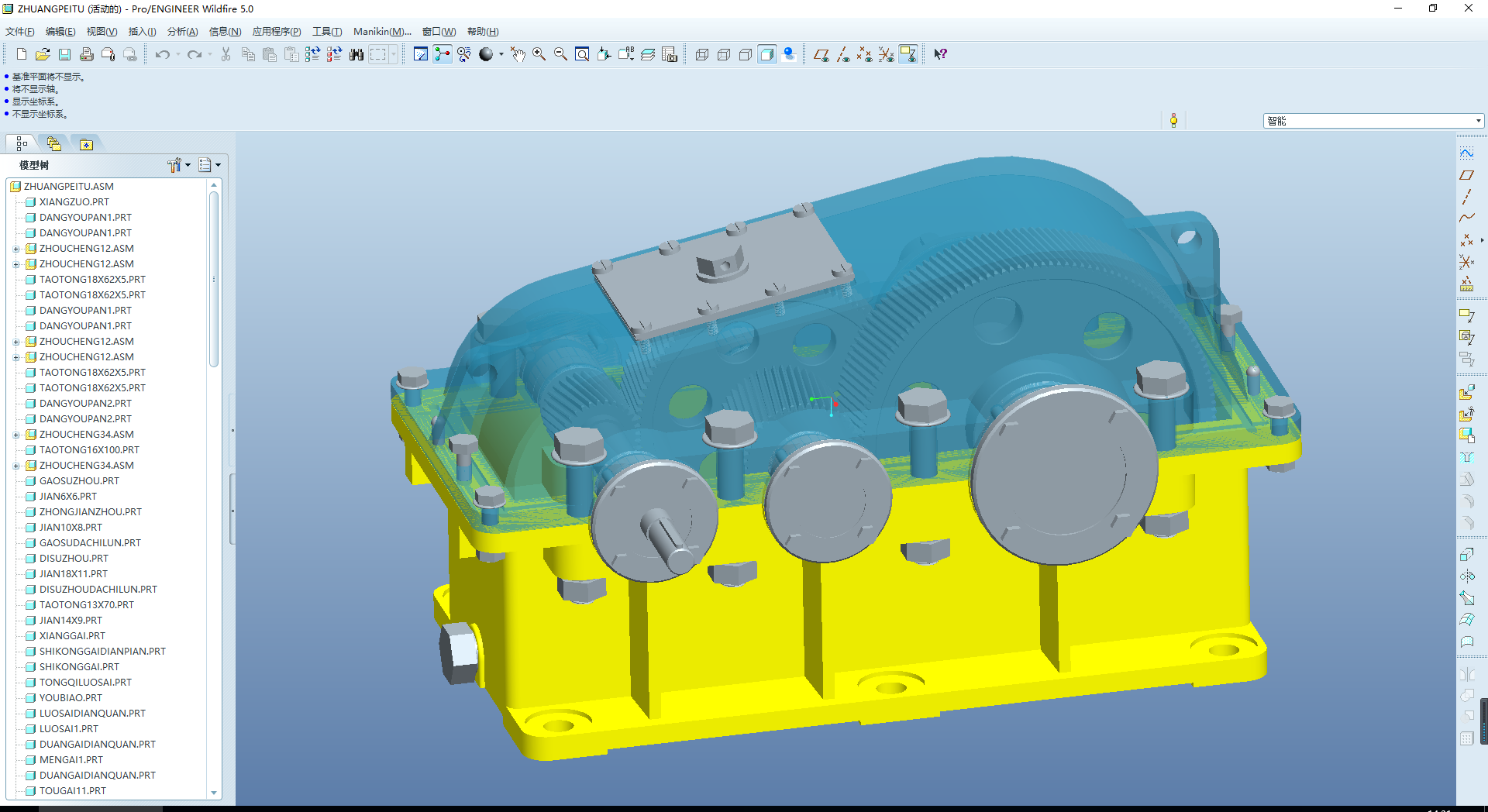Open the 编辑(E) menu

click(x=60, y=32)
